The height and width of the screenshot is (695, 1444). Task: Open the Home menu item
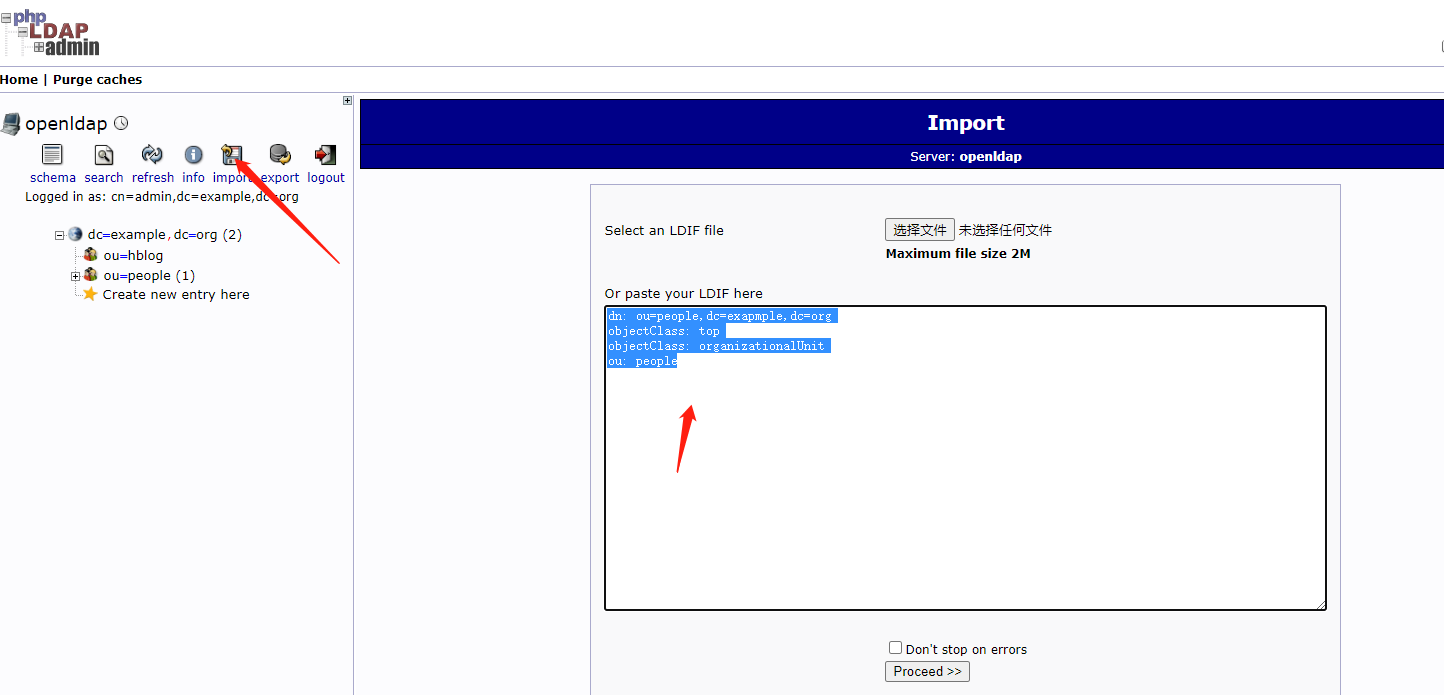(x=19, y=79)
